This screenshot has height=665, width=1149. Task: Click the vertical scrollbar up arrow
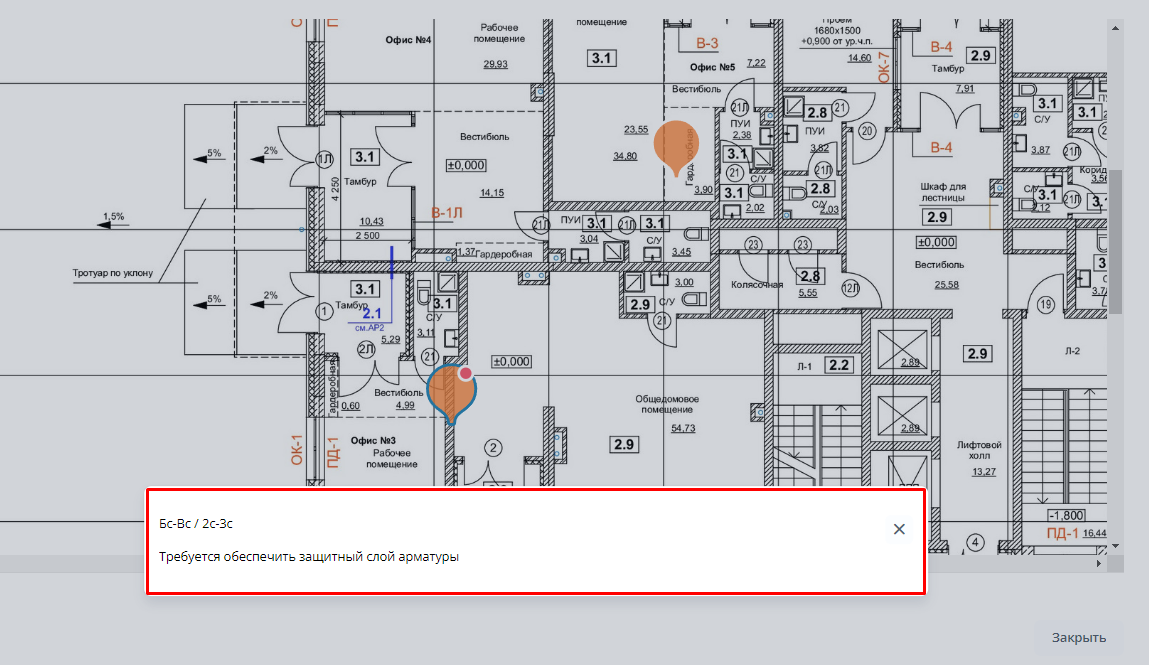(x=1115, y=29)
